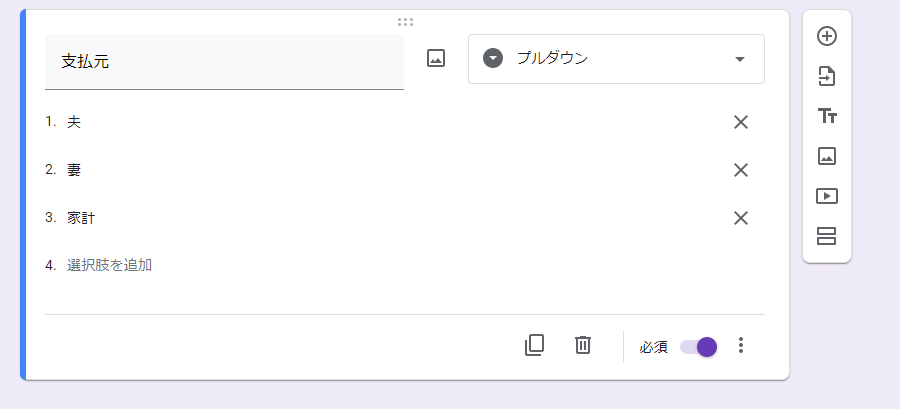900x409 pixels.
Task: Click the dropdown arrow beside プルダウン
Action: 740,59
